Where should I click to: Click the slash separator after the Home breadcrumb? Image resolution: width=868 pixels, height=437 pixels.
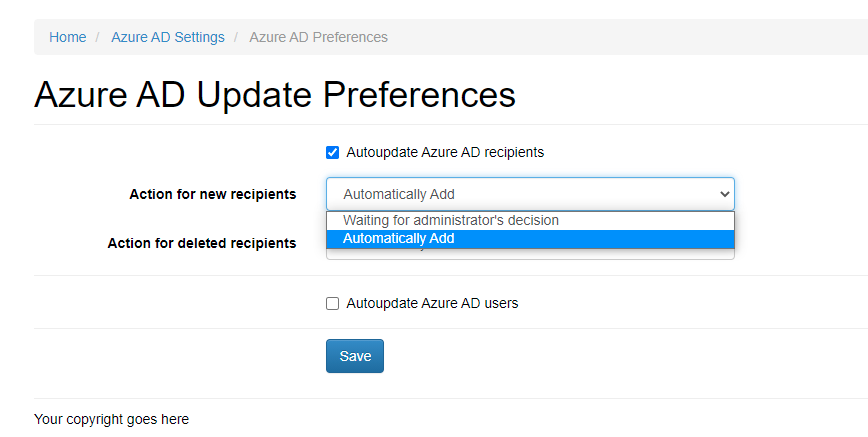[98, 37]
